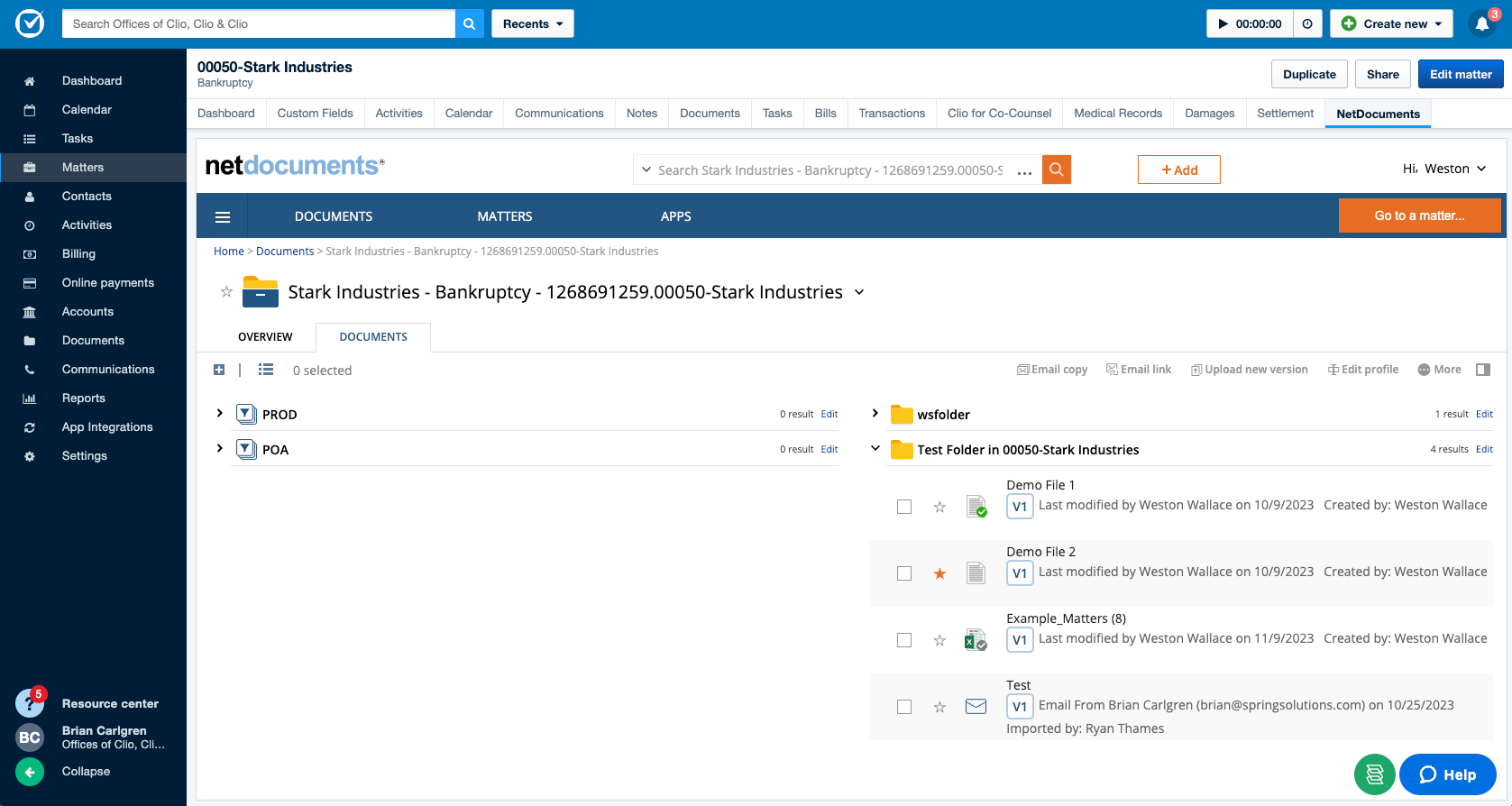This screenshot has width=1512, height=806.
Task: Click the Edit matter button
Action: click(x=1461, y=74)
